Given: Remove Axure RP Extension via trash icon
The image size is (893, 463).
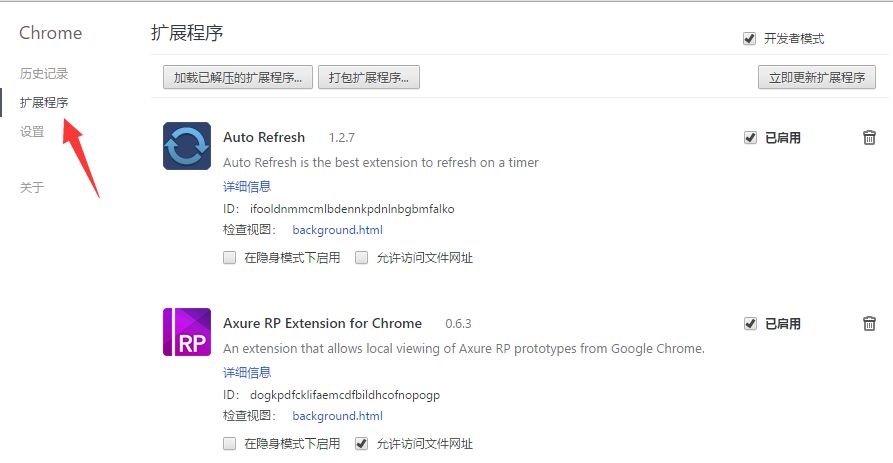Looking at the screenshot, I should 869,323.
